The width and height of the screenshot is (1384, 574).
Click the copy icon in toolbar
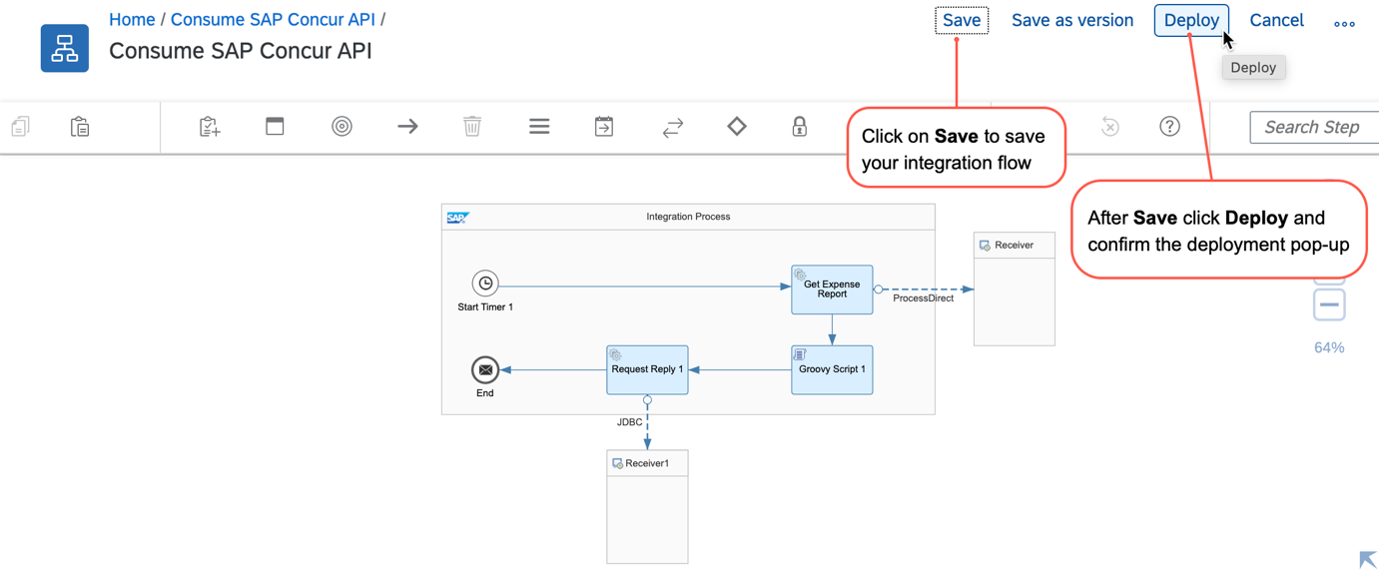pos(20,127)
